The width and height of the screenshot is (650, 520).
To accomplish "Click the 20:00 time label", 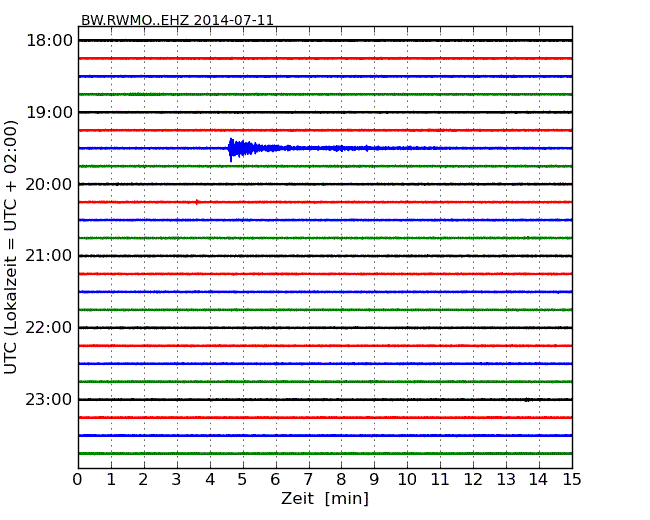I will (49, 184).
